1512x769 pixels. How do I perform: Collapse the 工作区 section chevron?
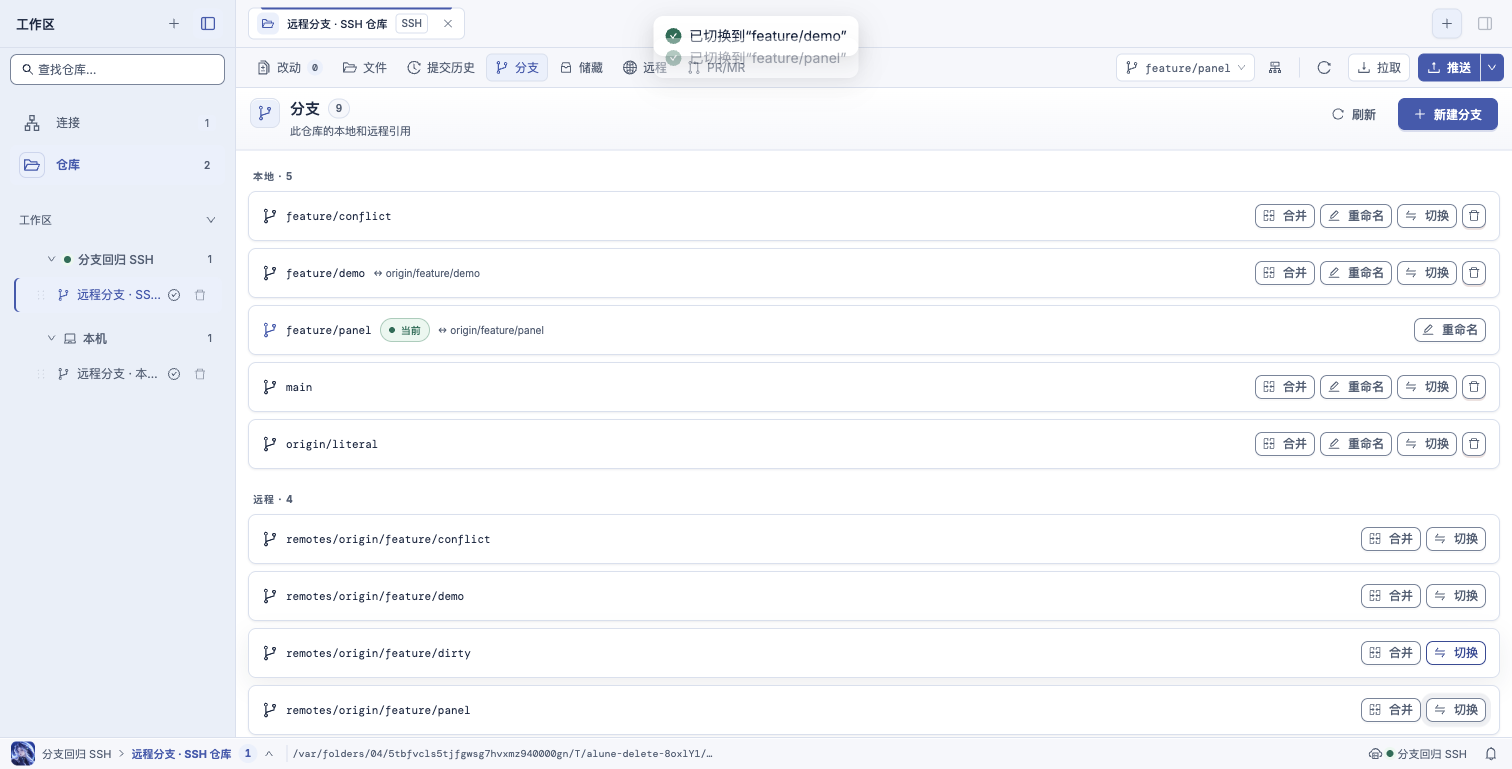(210, 220)
